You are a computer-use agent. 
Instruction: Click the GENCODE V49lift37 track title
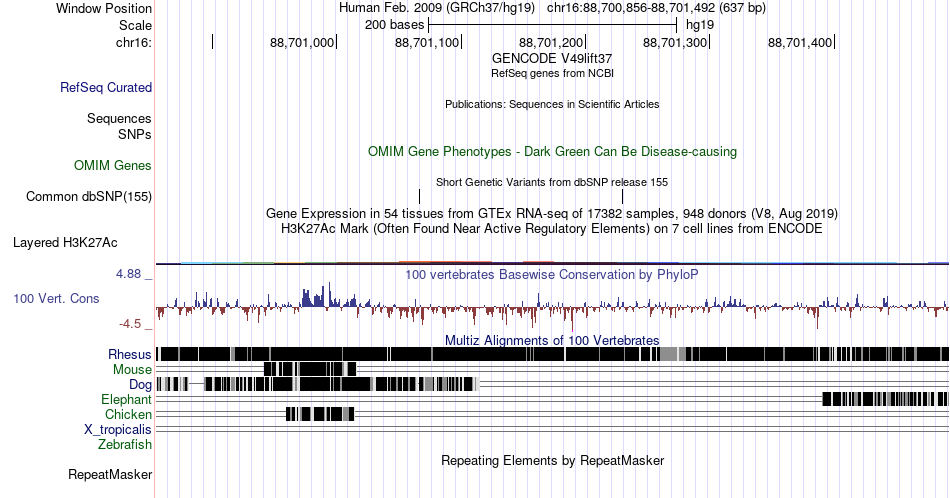pos(552,59)
